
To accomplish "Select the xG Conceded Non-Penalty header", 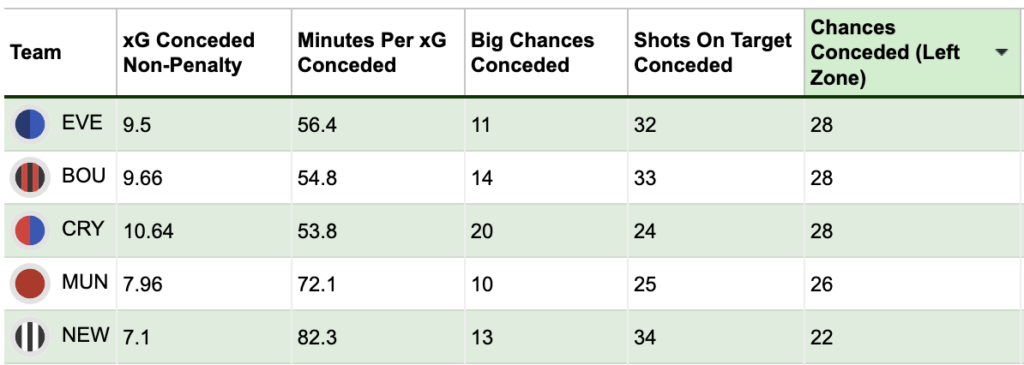I will [189, 52].
